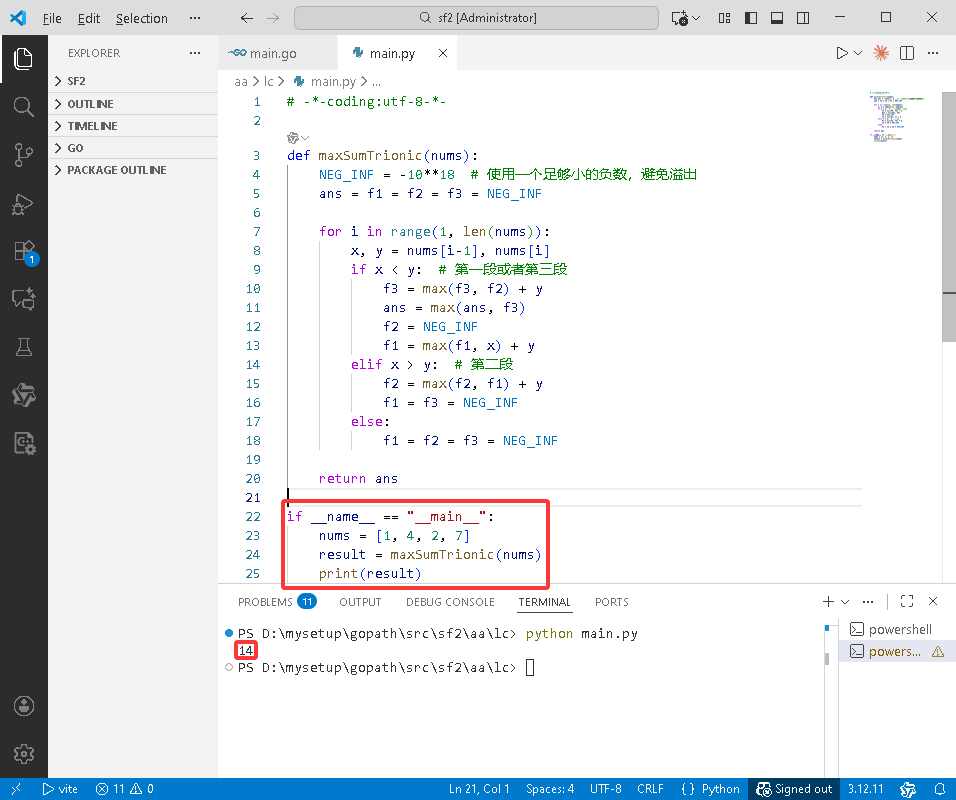Close the terminal panel
Image resolution: width=956 pixels, height=800 pixels.
pyautogui.click(x=933, y=601)
